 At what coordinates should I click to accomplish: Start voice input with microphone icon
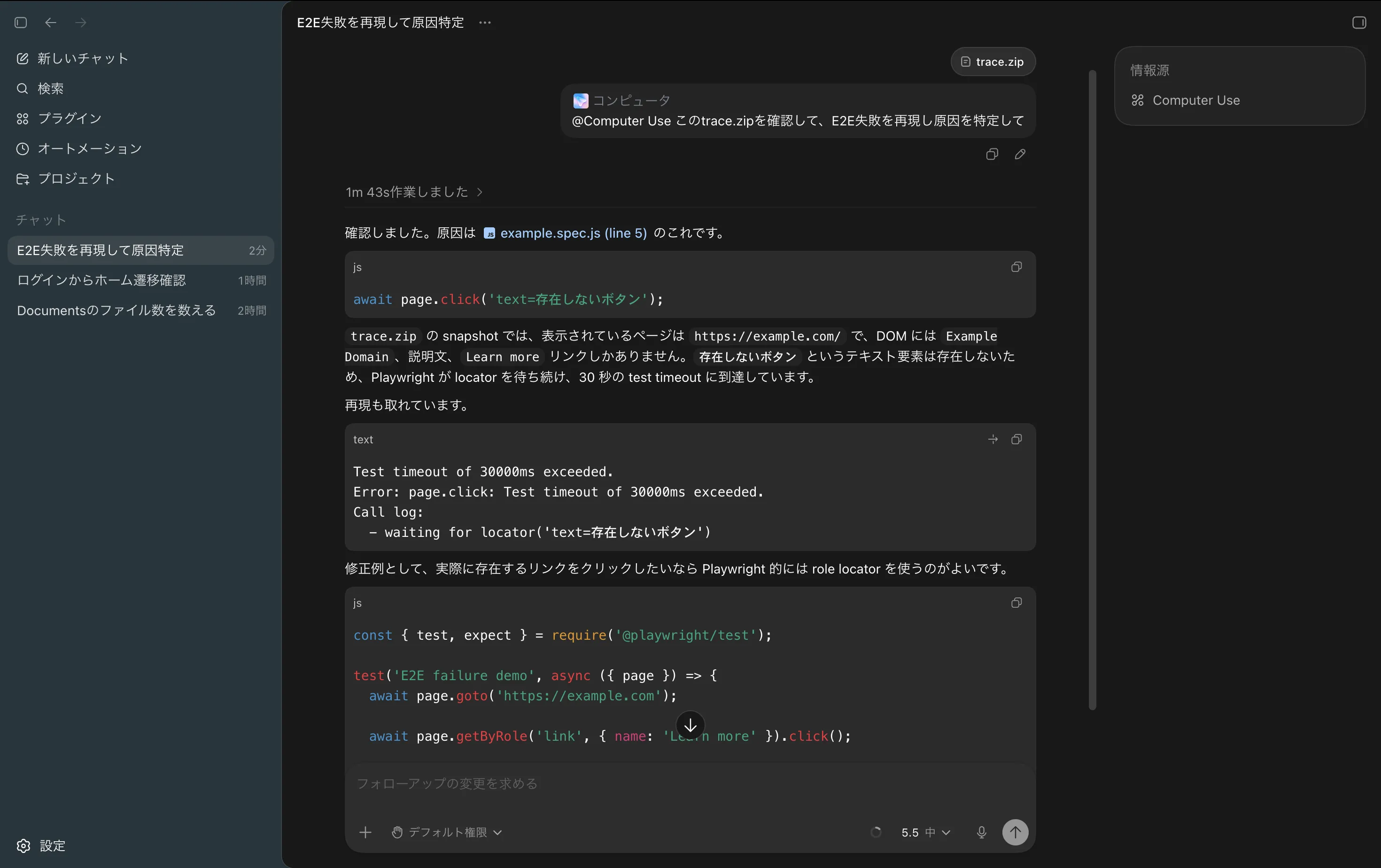coord(981,832)
